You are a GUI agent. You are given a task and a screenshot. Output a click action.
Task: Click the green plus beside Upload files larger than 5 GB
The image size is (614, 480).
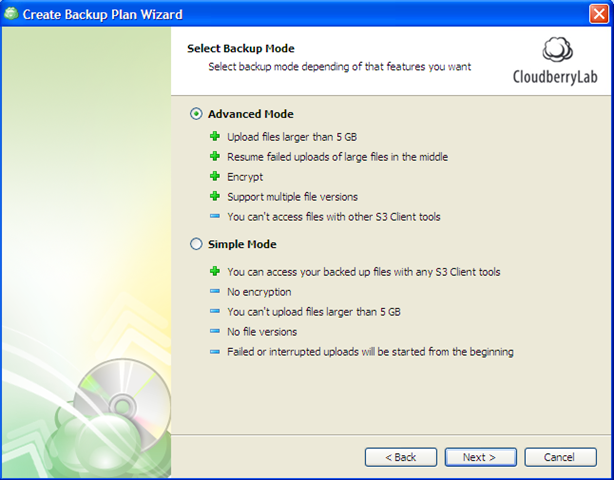point(215,136)
